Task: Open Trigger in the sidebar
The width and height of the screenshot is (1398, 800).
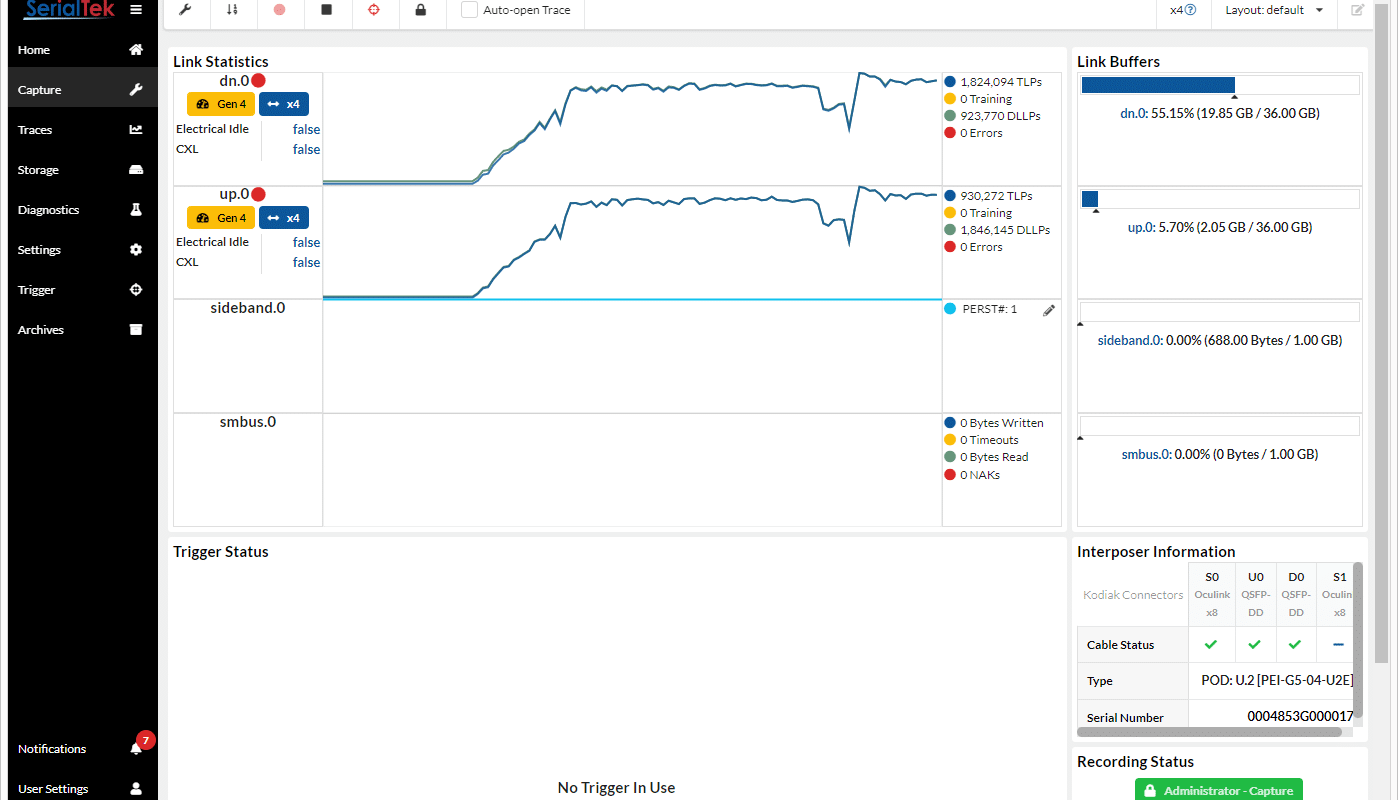Action: click(x=83, y=290)
